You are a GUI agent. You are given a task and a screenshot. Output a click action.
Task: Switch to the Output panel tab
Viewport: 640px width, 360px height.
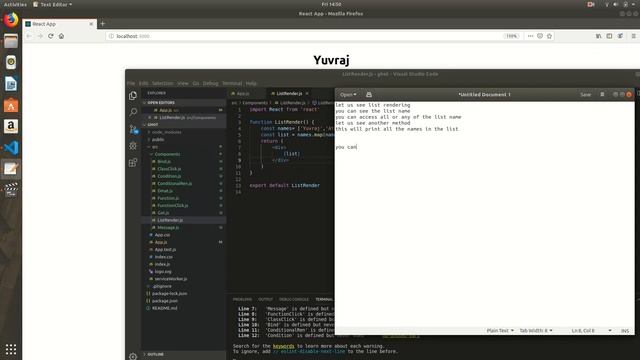(x=265, y=300)
